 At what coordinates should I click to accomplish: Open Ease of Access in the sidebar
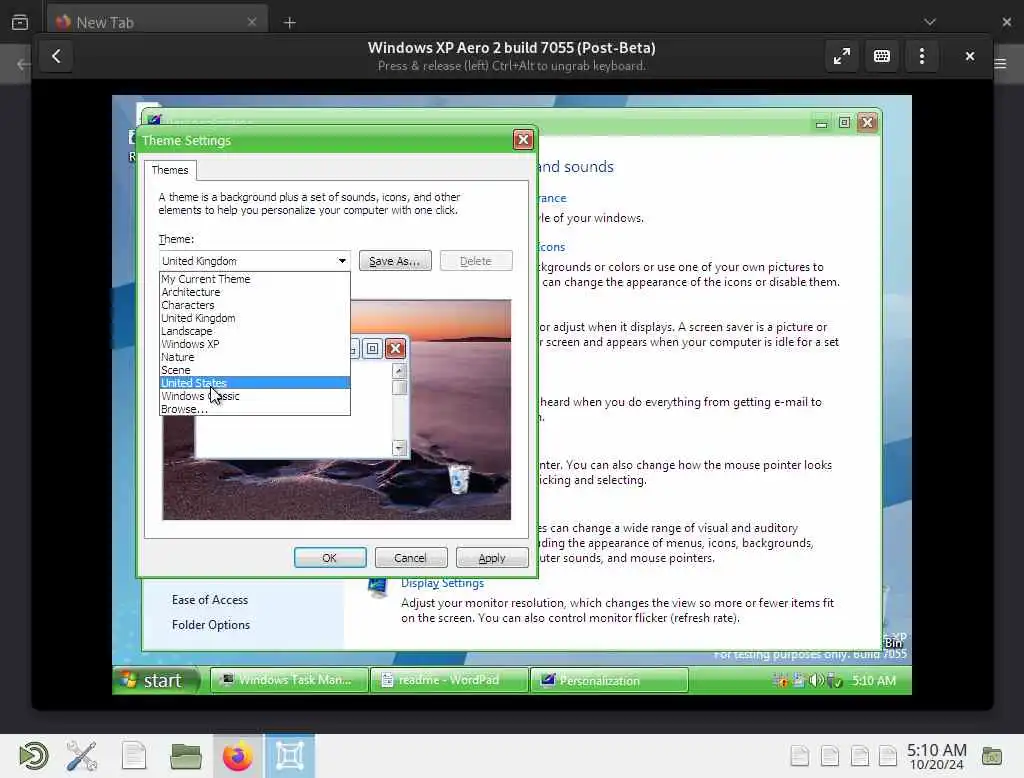[x=210, y=600]
